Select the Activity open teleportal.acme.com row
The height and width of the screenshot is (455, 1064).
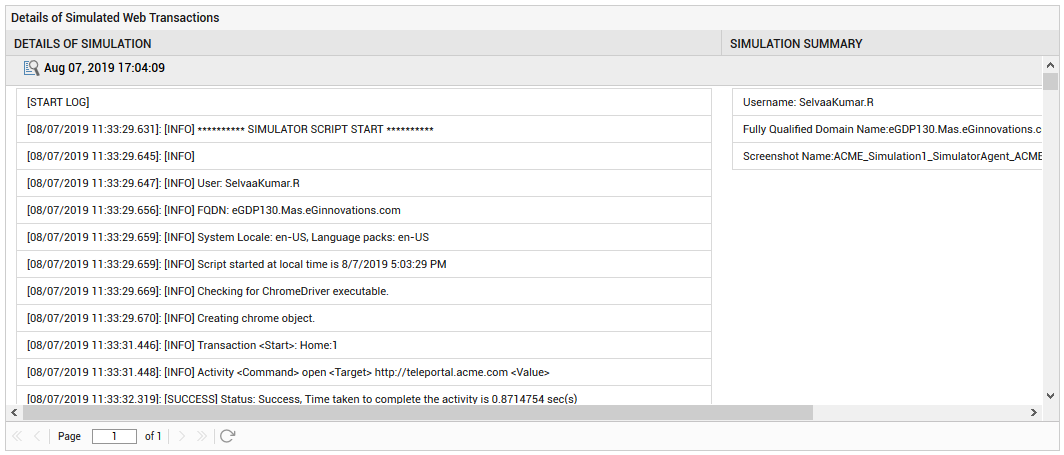pyautogui.click(x=364, y=372)
